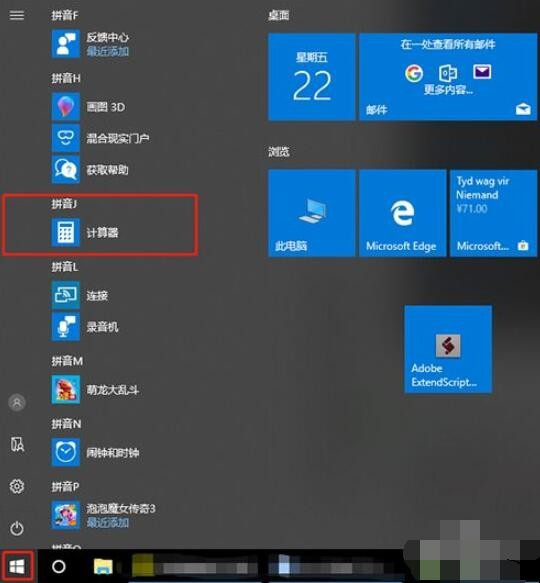This screenshot has width=540, height=583.
Task: Click the 拼音P group header
Action: (65, 486)
